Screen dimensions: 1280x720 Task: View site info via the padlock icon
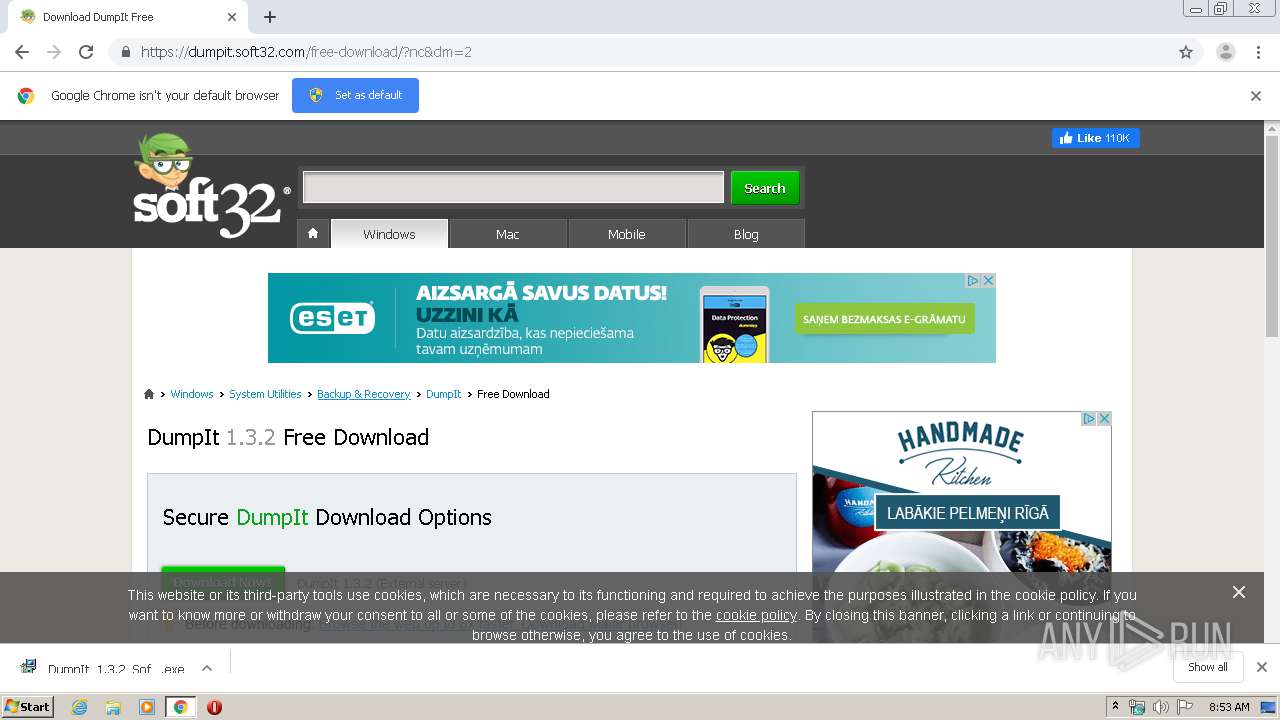pos(125,52)
